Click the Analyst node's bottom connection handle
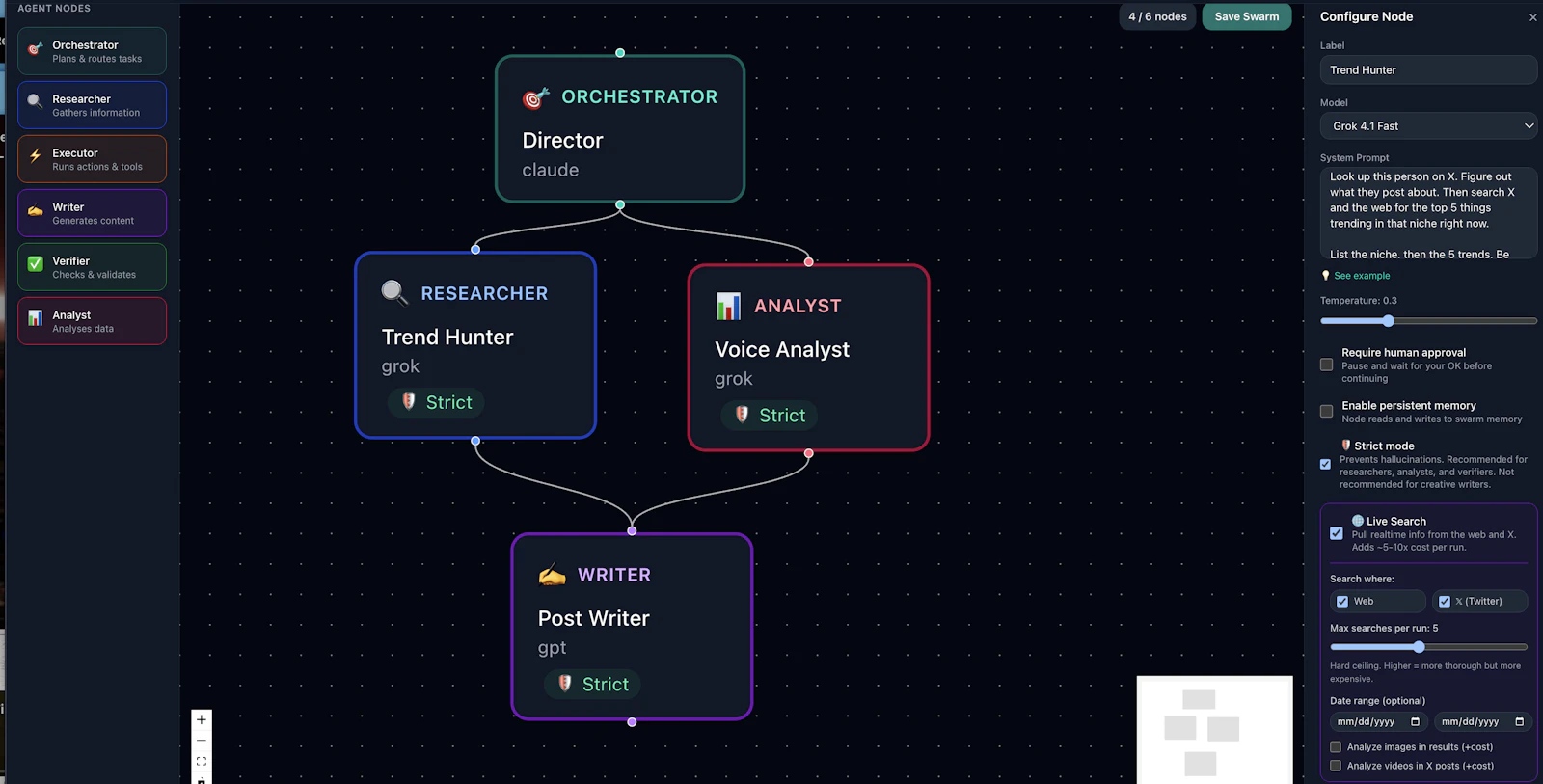Screen dimensions: 1543x784 [x=808, y=453]
